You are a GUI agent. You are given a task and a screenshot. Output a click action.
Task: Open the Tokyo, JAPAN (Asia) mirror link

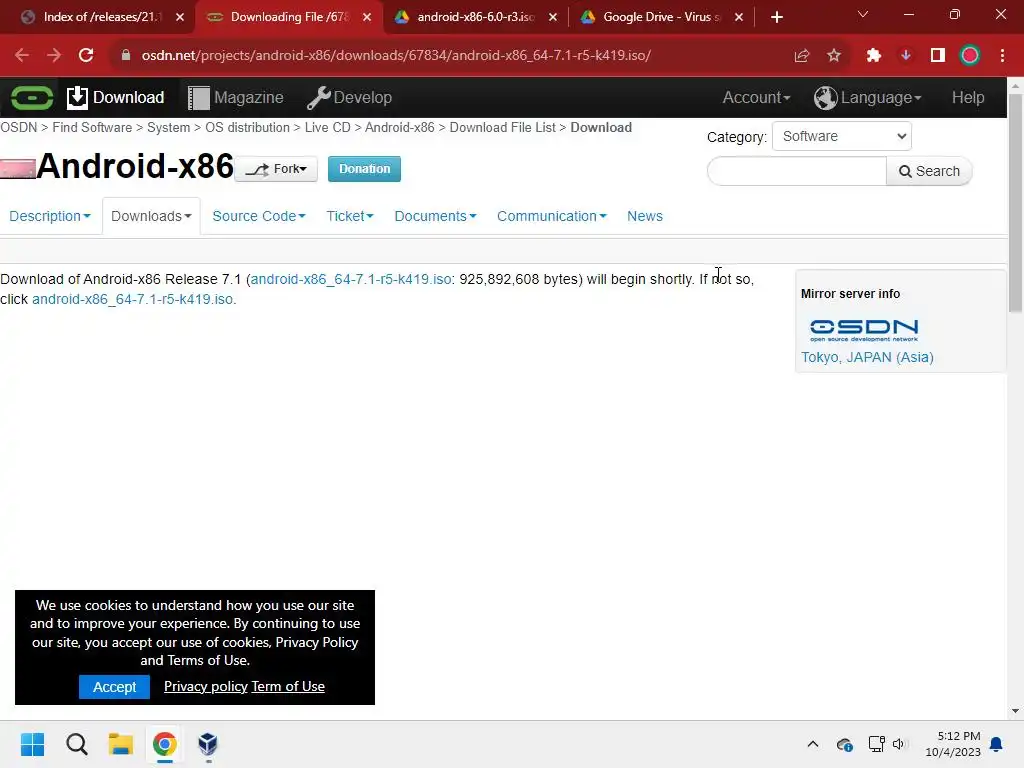click(x=867, y=357)
